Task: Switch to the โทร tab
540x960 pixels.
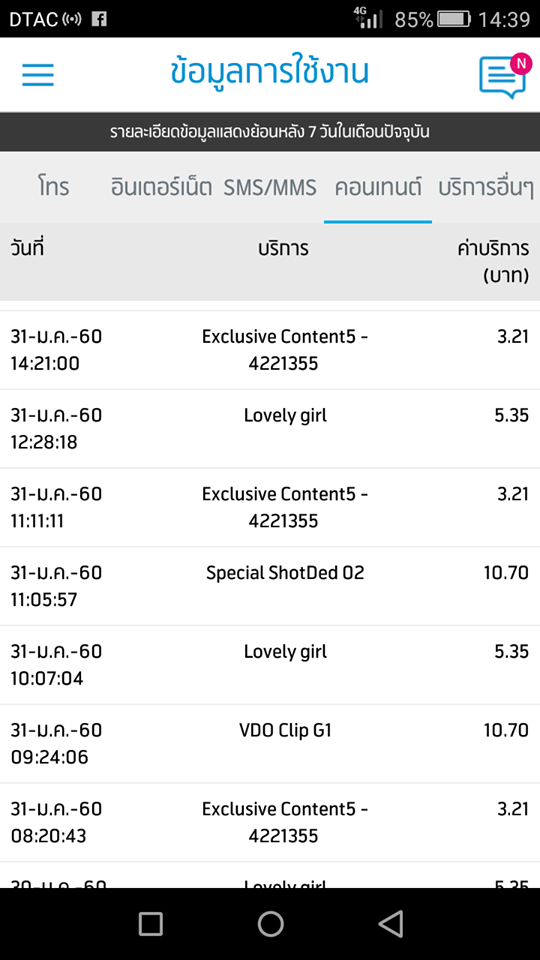Action: point(53,187)
